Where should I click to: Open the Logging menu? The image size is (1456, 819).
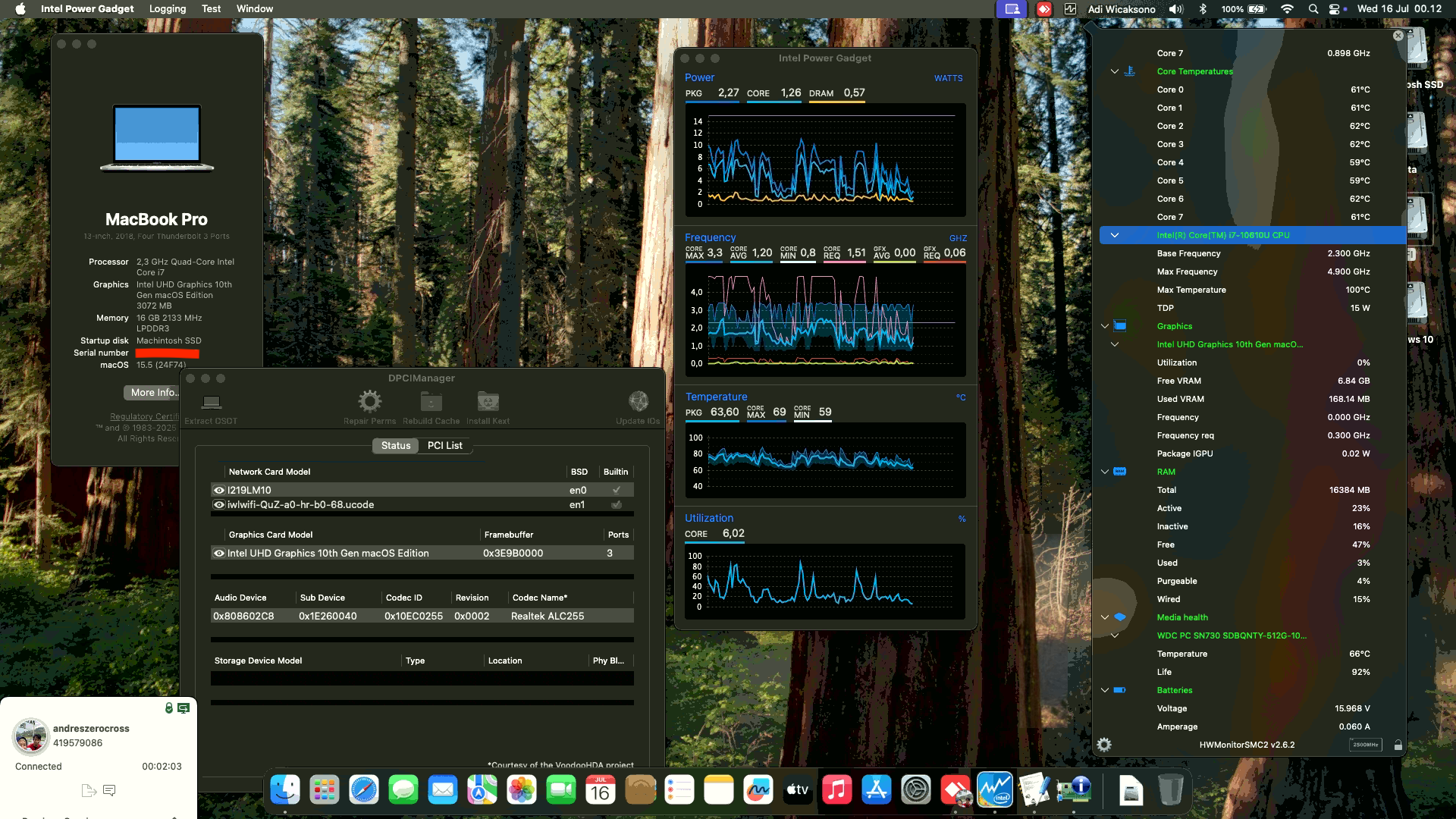point(168,8)
